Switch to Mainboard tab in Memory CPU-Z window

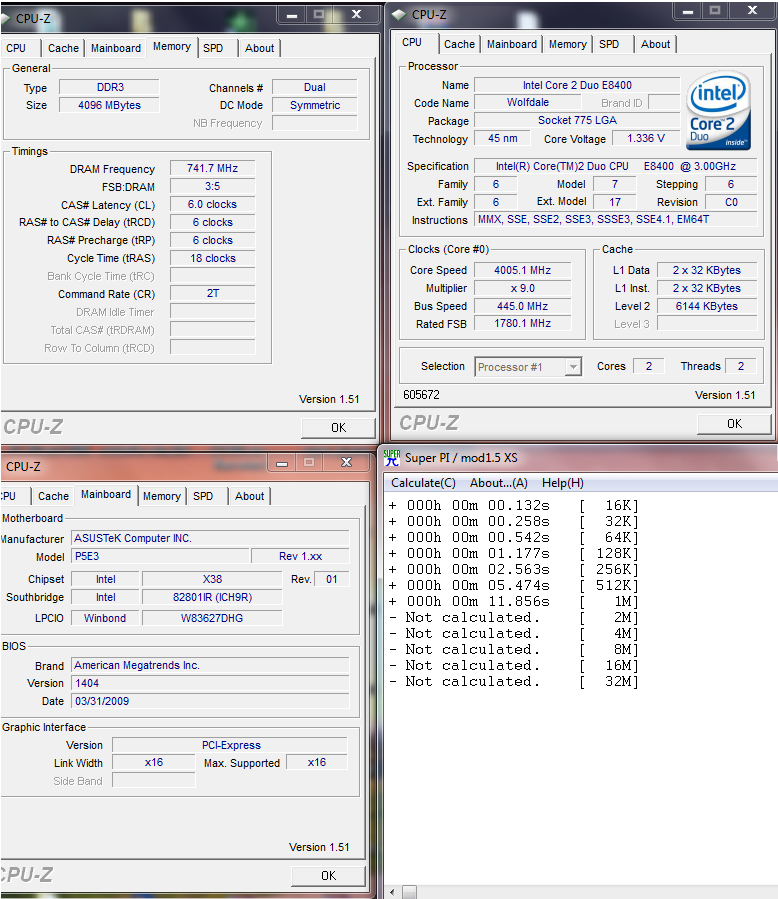pos(116,48)
